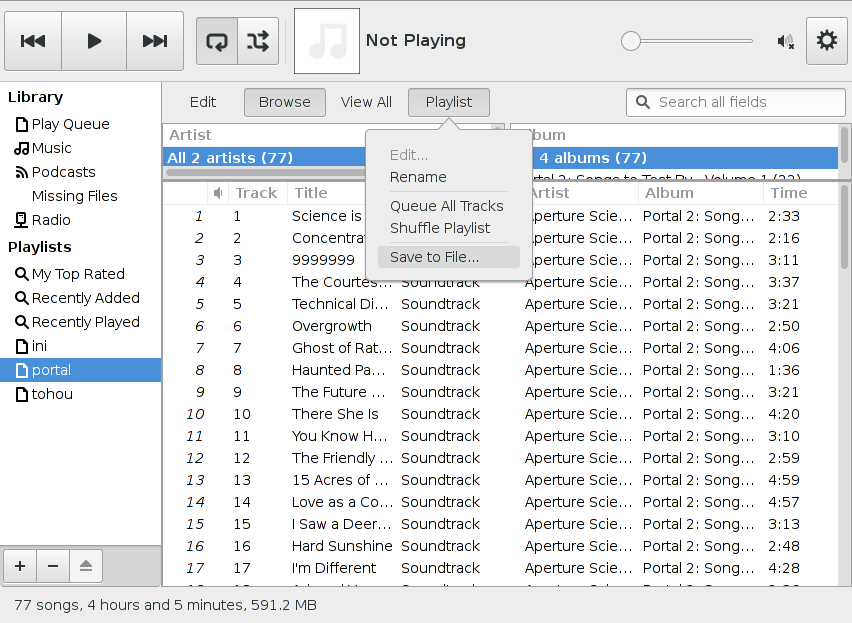Screen dimensions: 852x623
Task: Sort by the Track column header
Action: [256, 193]
